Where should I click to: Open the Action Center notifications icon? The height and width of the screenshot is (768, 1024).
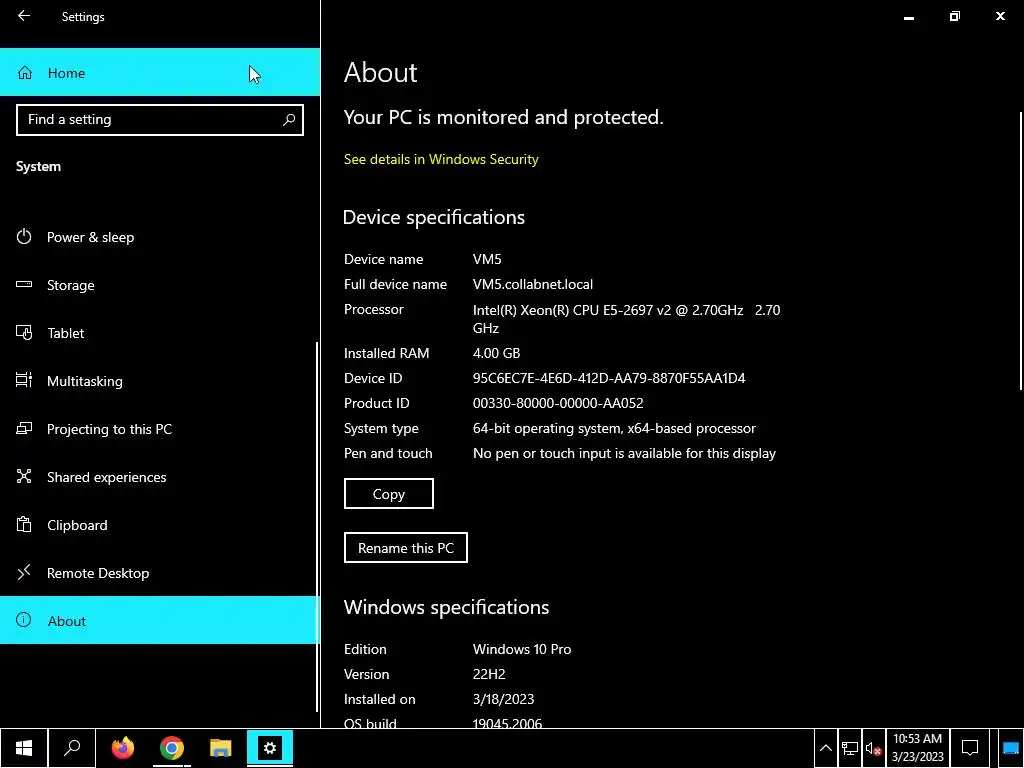(x=970, y=748)
